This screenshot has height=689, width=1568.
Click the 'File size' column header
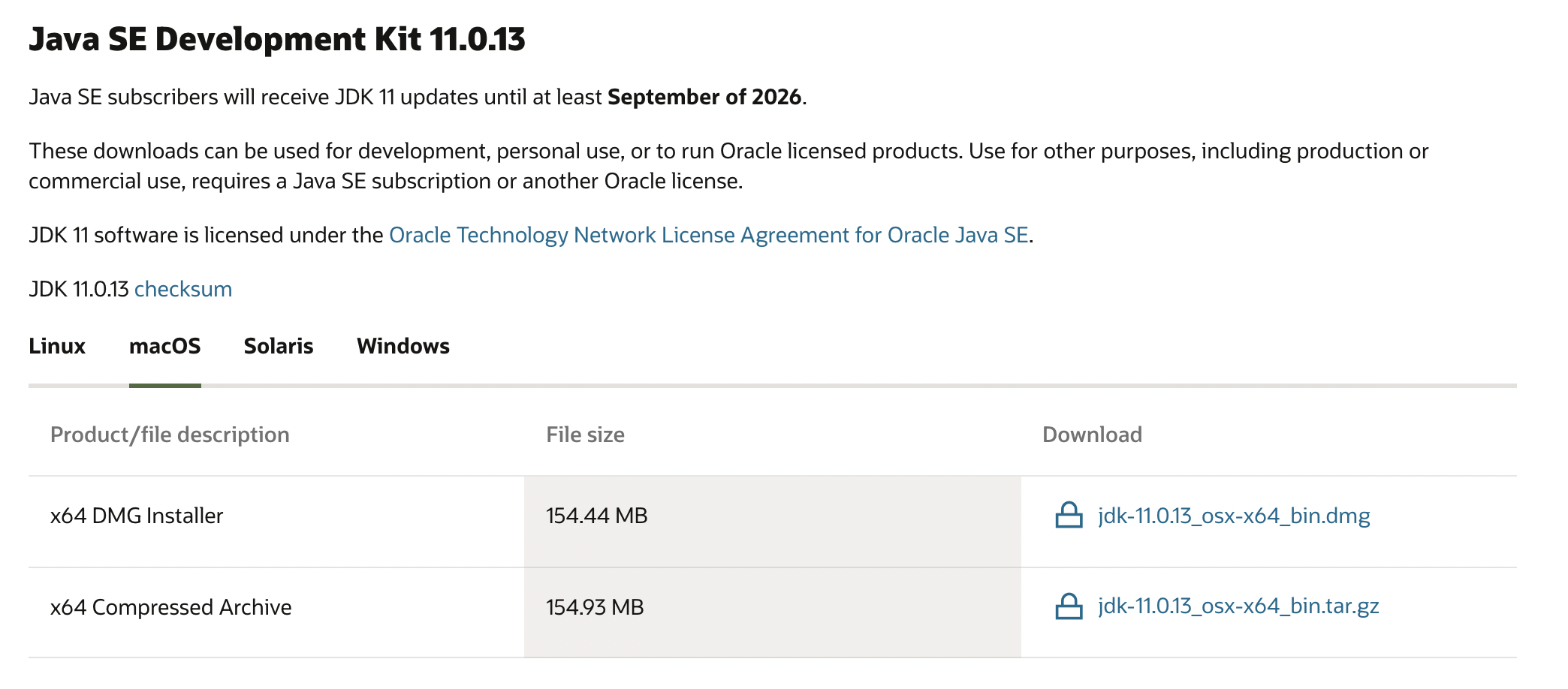(x=585, y=435)
